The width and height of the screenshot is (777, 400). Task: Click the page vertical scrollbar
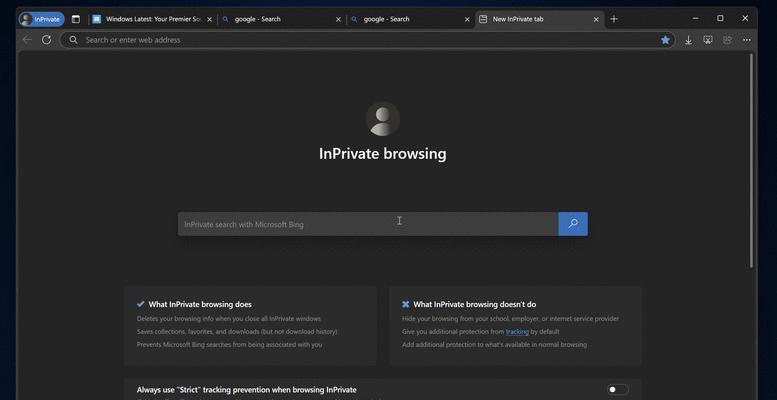pos(751,161)
